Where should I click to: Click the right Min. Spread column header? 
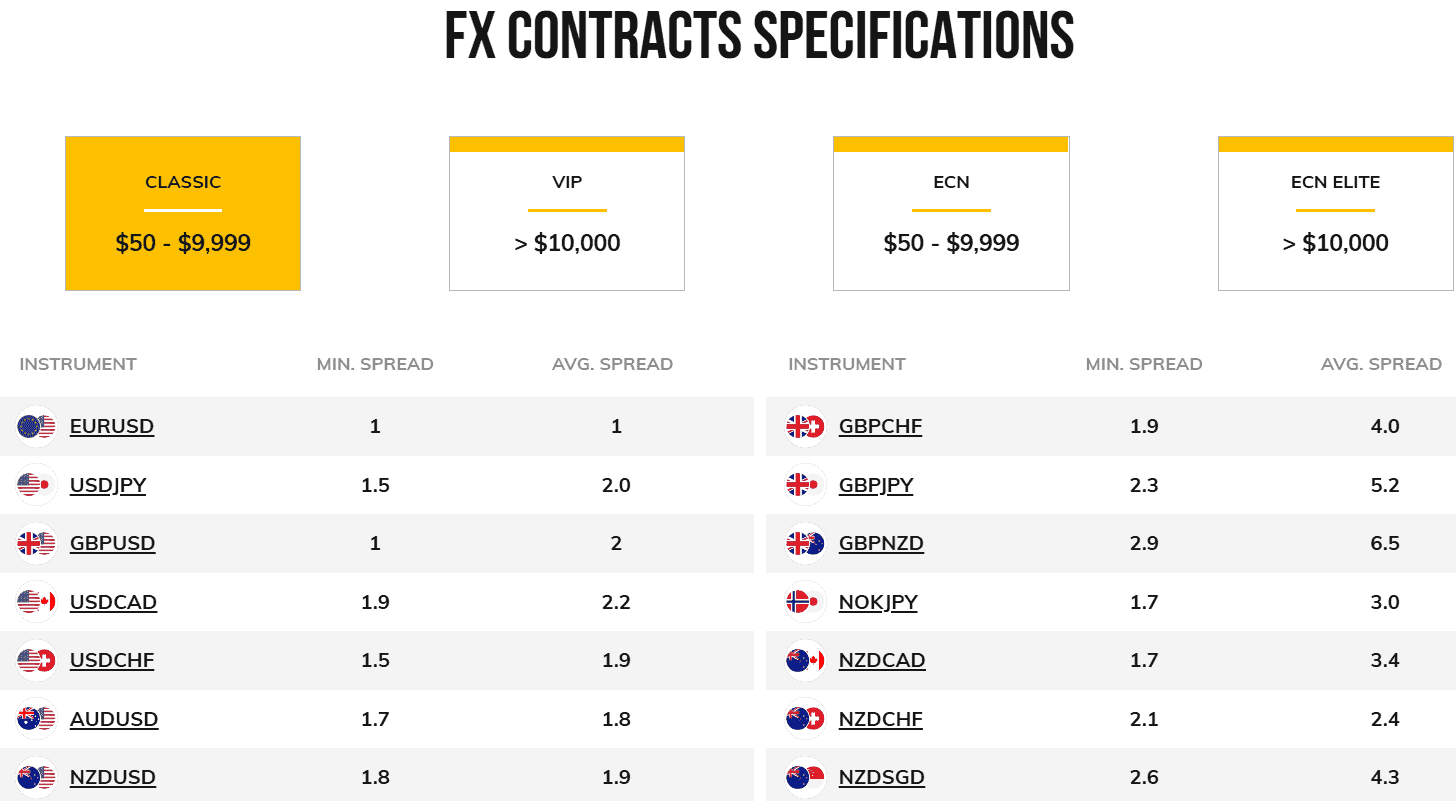(1144, 364)
